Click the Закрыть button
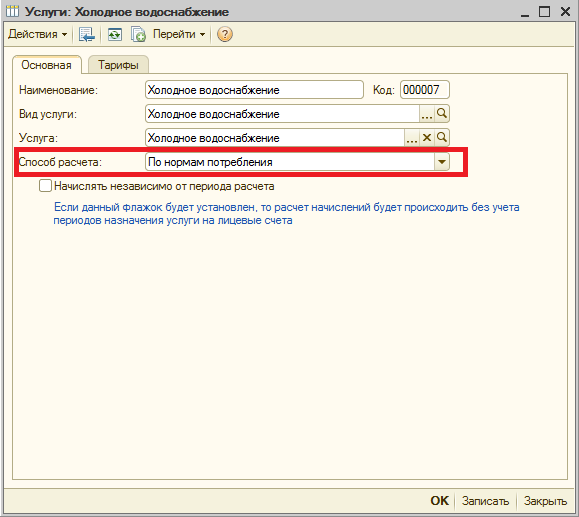Screen dimensions: 579x517 [545, 501]
